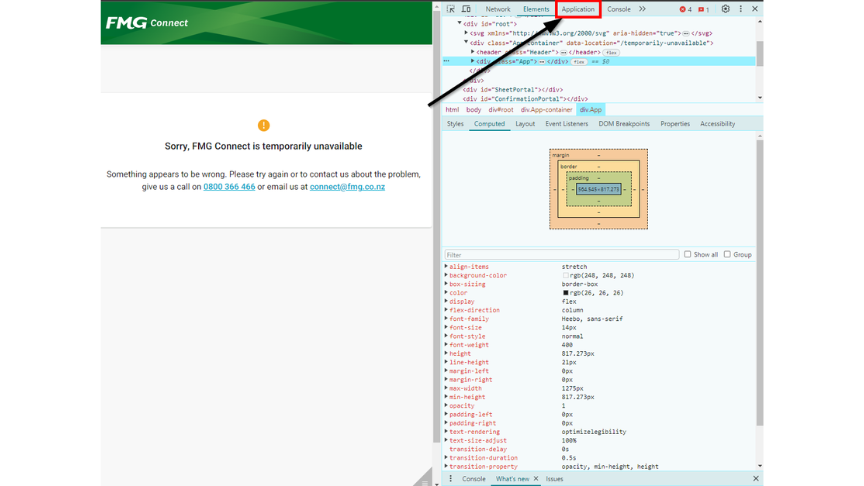Select the Computed subtab
The height and width of the screenshot is (486, 864).
(489, 124)
